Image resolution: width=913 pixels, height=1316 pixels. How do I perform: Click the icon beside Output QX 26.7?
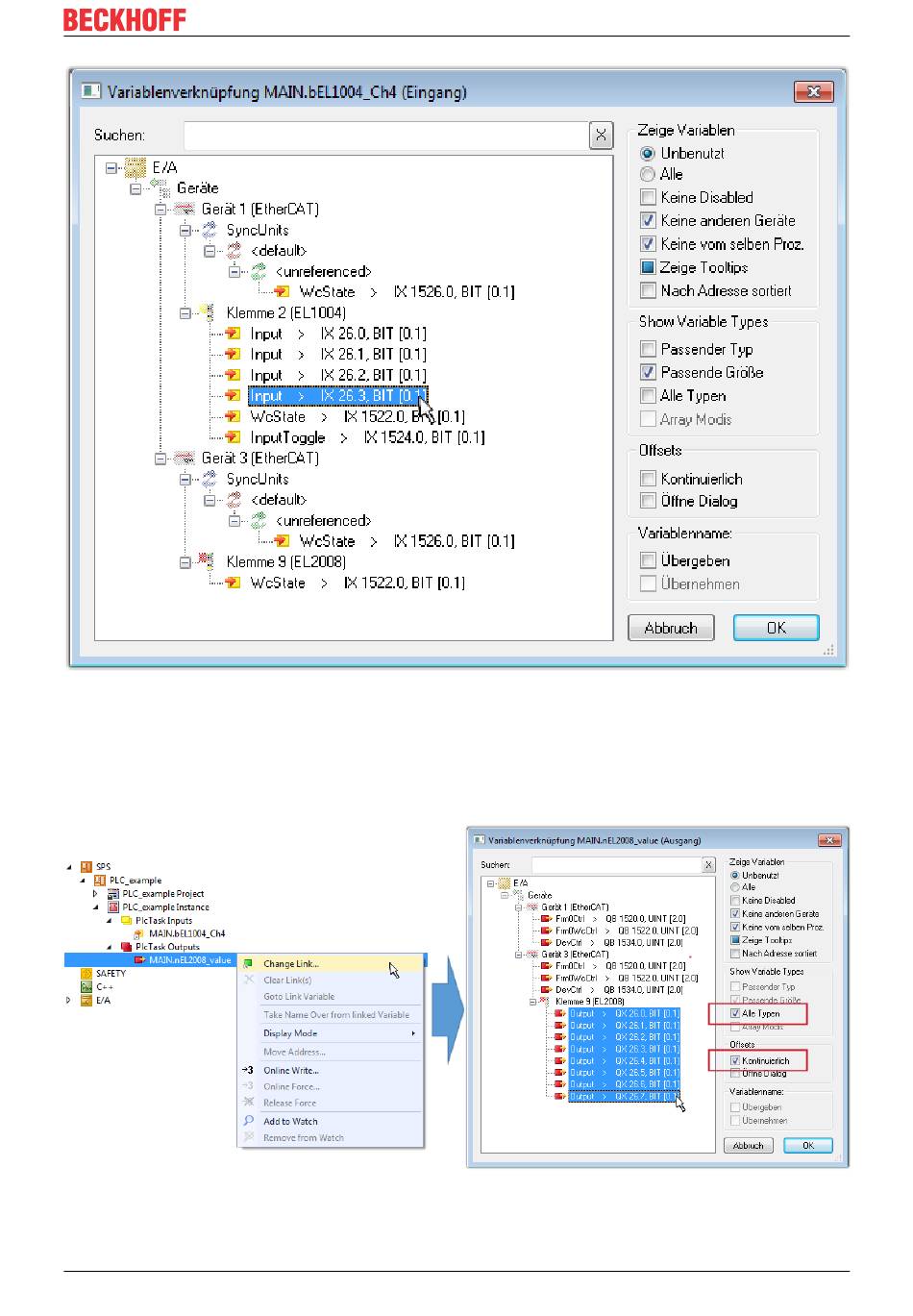(560, 1096)
